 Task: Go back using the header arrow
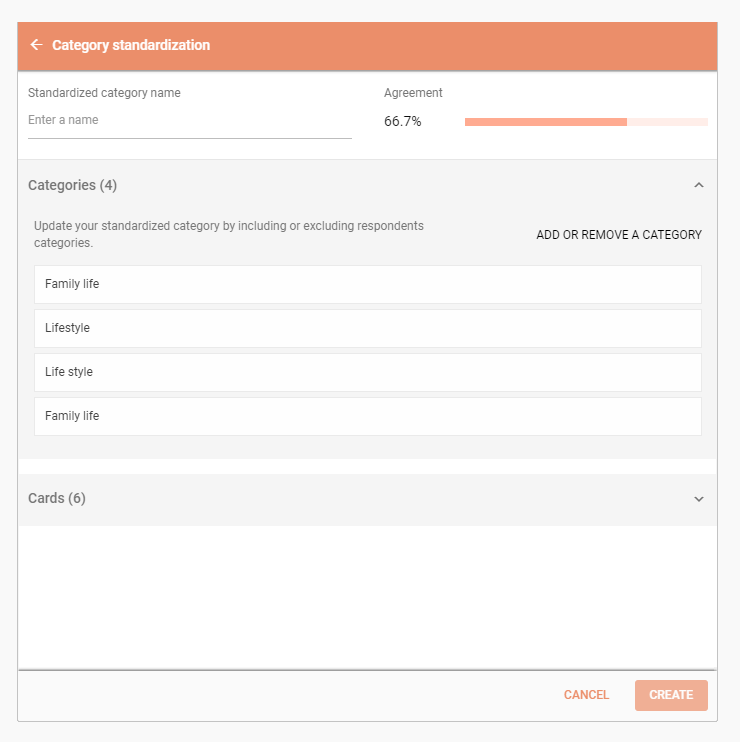tap(36, 45)
